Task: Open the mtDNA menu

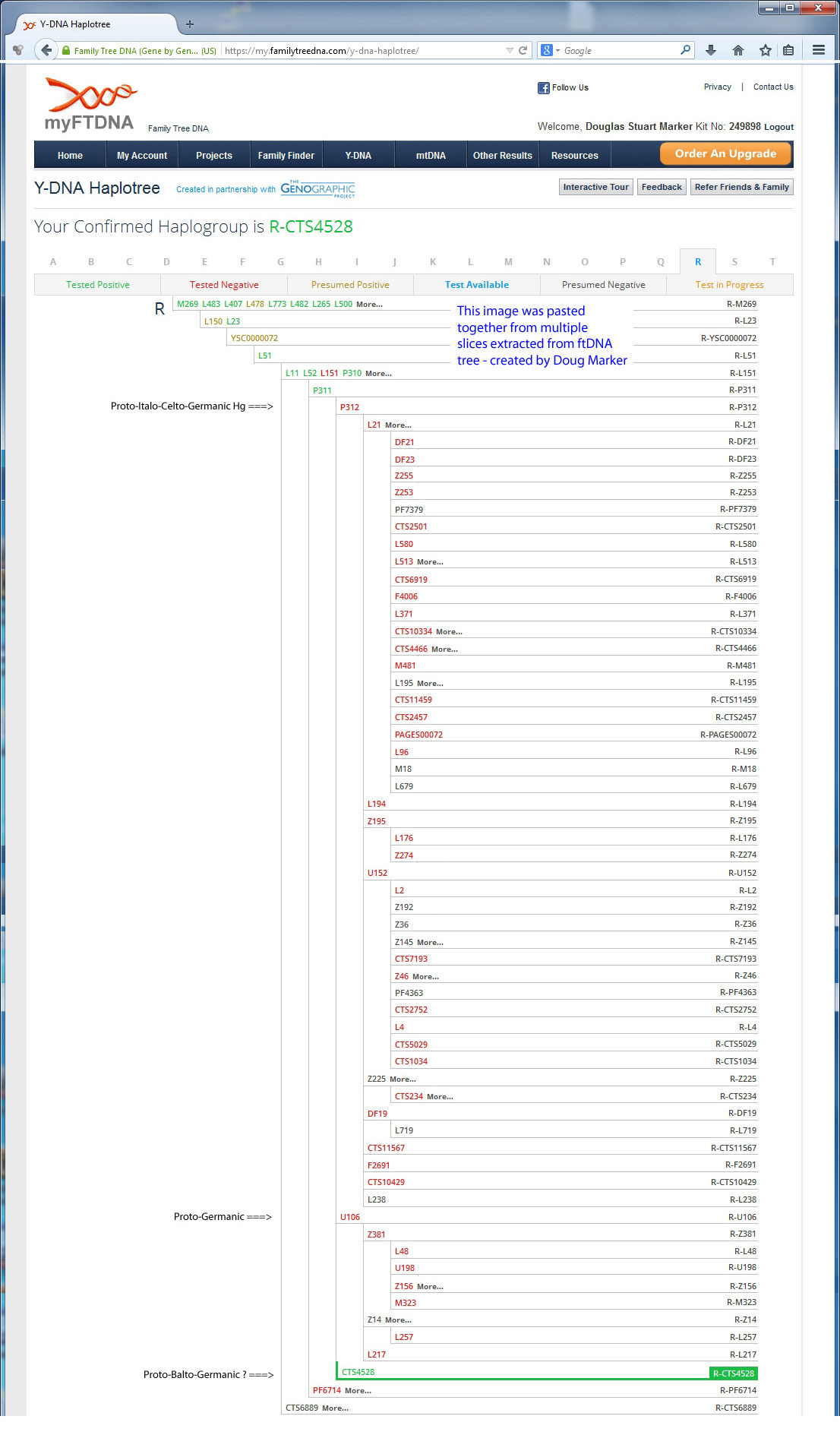Action: (431, 155)
